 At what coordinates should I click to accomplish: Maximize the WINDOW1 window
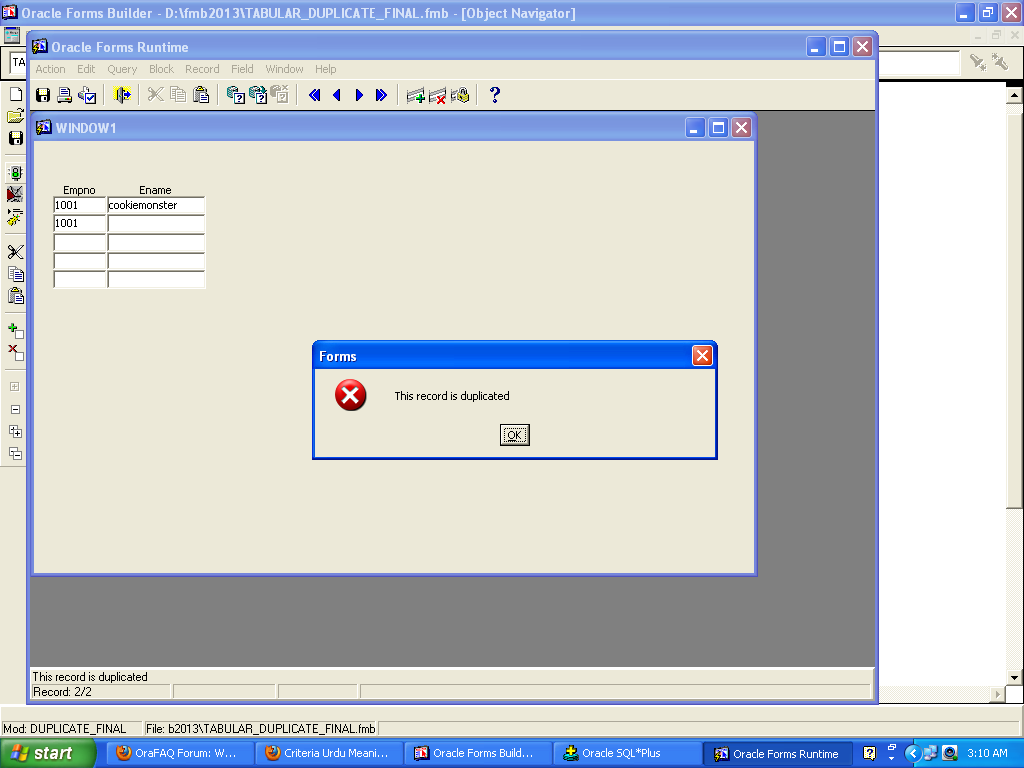coord(718,128)
